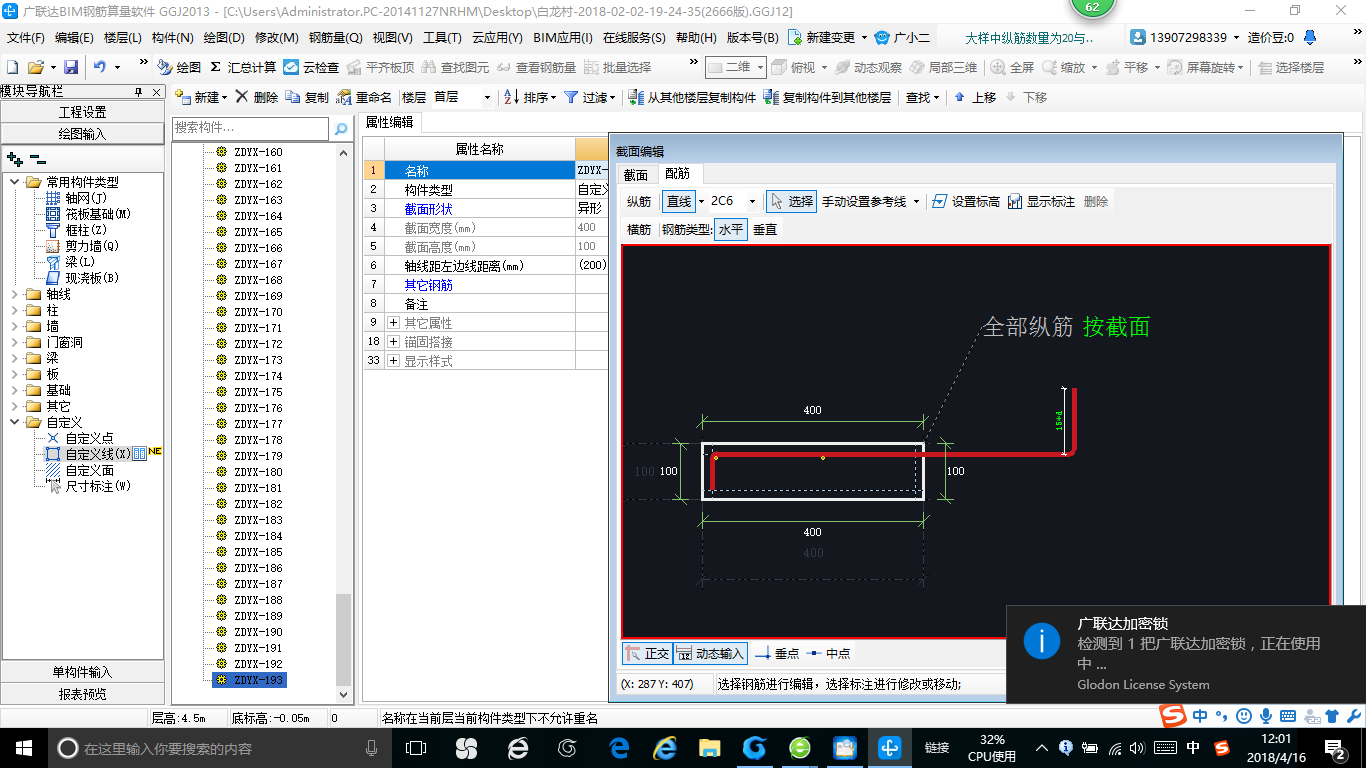Expand 其它属性 property row
Viewport: 1366px width, 768px height.
pos(393,323)
